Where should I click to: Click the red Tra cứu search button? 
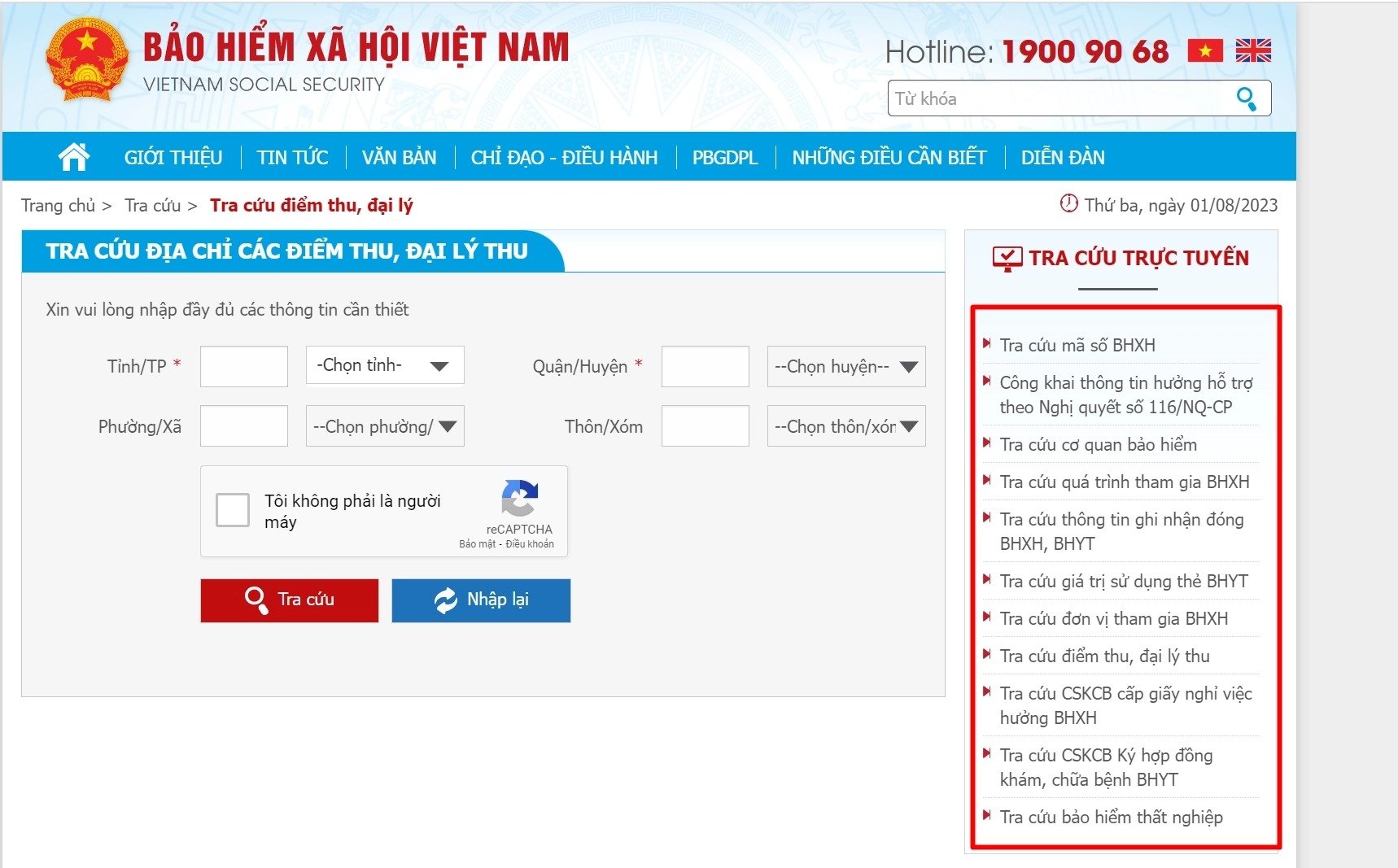click(290, 600)
